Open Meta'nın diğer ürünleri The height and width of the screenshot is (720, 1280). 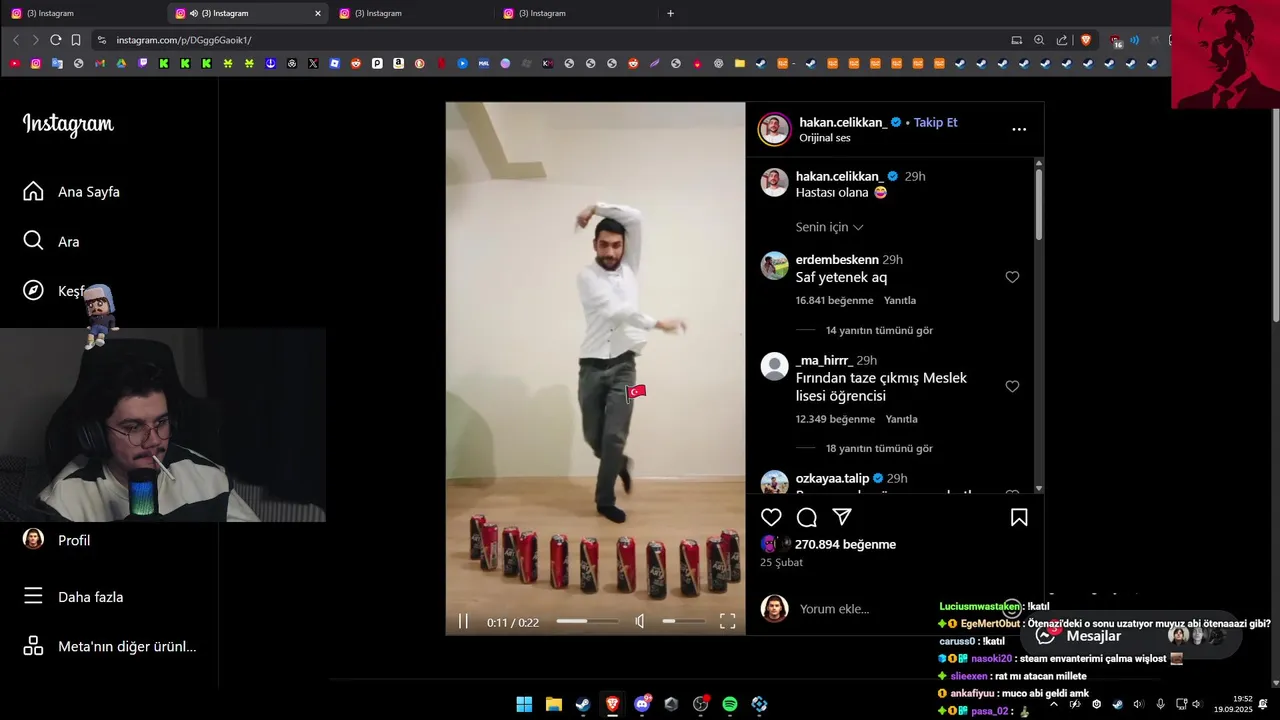click(x=110, y=646)
